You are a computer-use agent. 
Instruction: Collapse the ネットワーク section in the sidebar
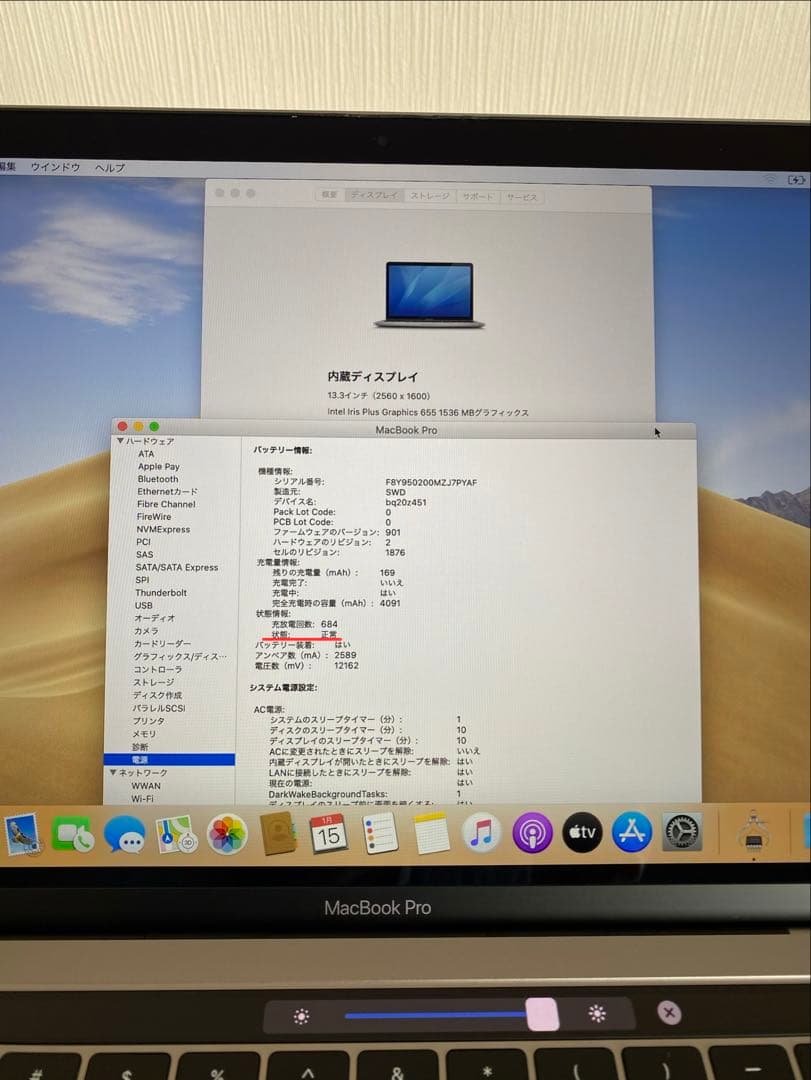point(115,772)
